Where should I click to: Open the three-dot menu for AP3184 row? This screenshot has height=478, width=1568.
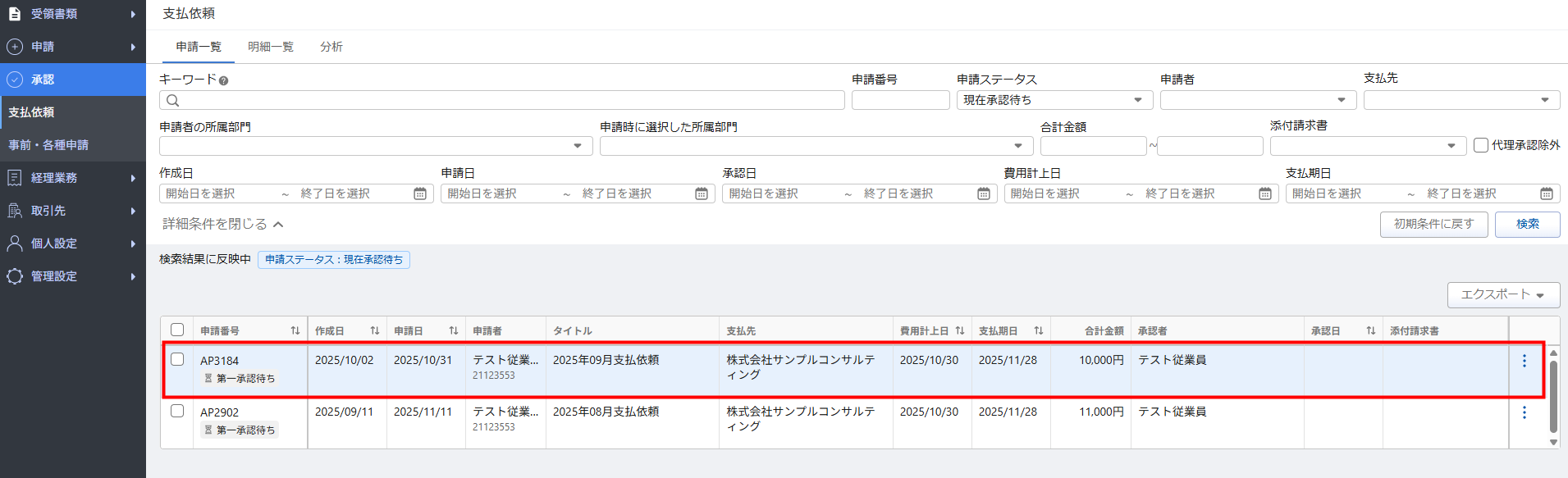click(x=1524, y=361)
